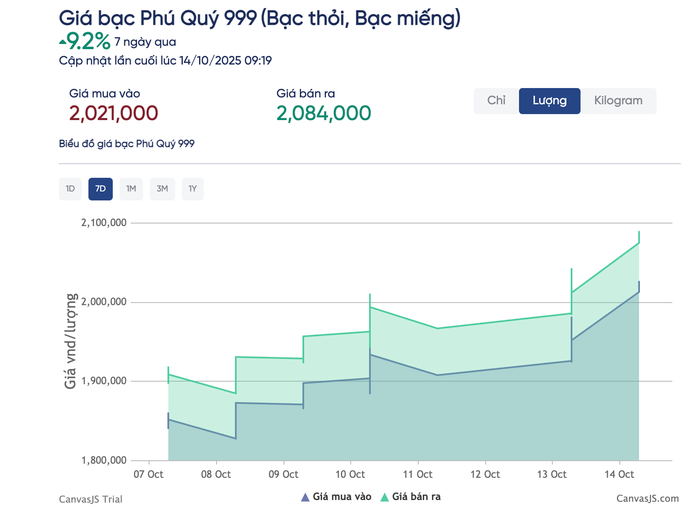Click the CanvasJS Trial watermark text
Image resolution: width=698 pixels, height=512 pixels.
click(x=91, y=498)
